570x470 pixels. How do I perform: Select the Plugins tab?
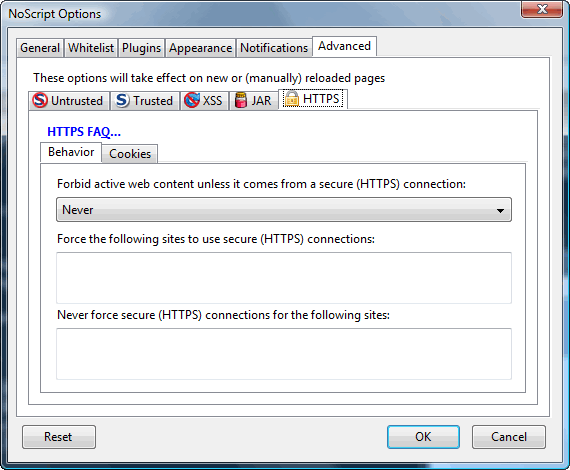pos(141,48)
